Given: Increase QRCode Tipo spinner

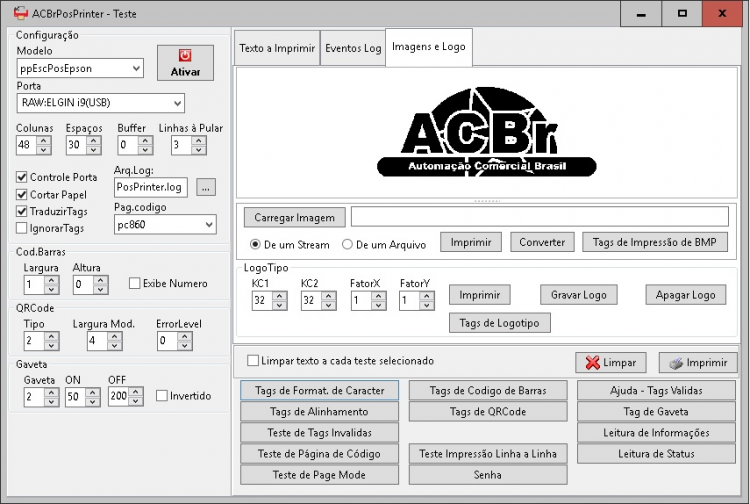Looking at the screenshot, I should pyautogui.click(x=52, y=336).
